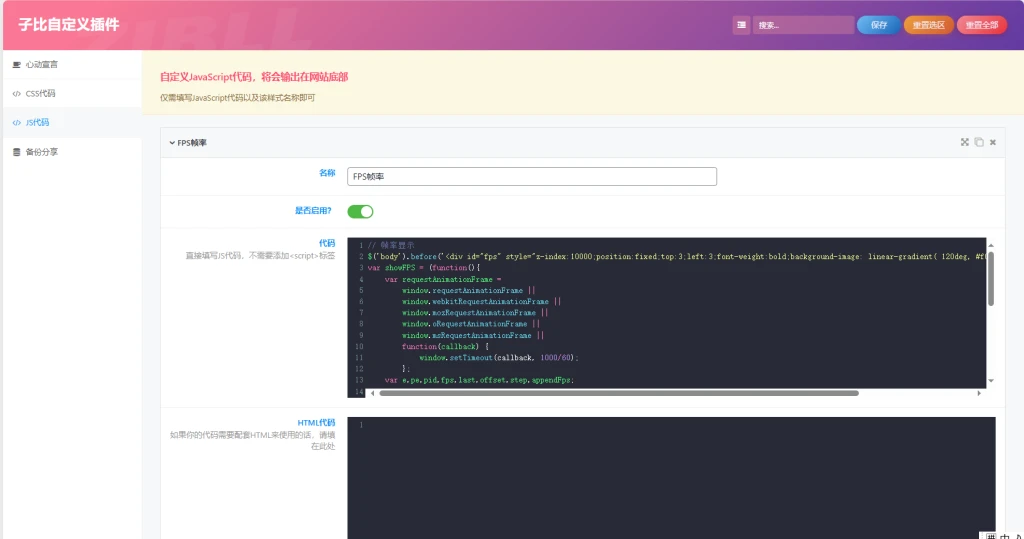Click the red 重置全部 button
This screenshot has width=1024, height=539.
[981, 25]
